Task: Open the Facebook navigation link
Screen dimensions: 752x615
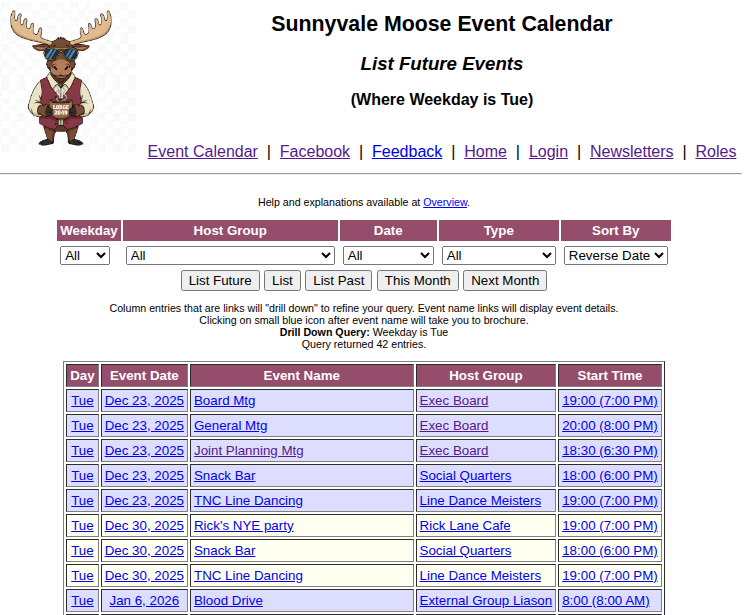Action: (x=315, y=152)
